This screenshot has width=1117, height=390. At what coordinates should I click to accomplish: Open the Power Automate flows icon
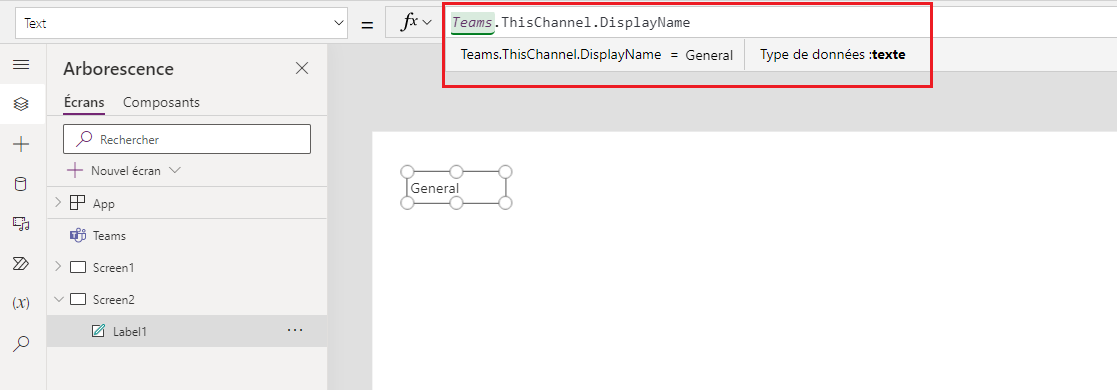21,264
